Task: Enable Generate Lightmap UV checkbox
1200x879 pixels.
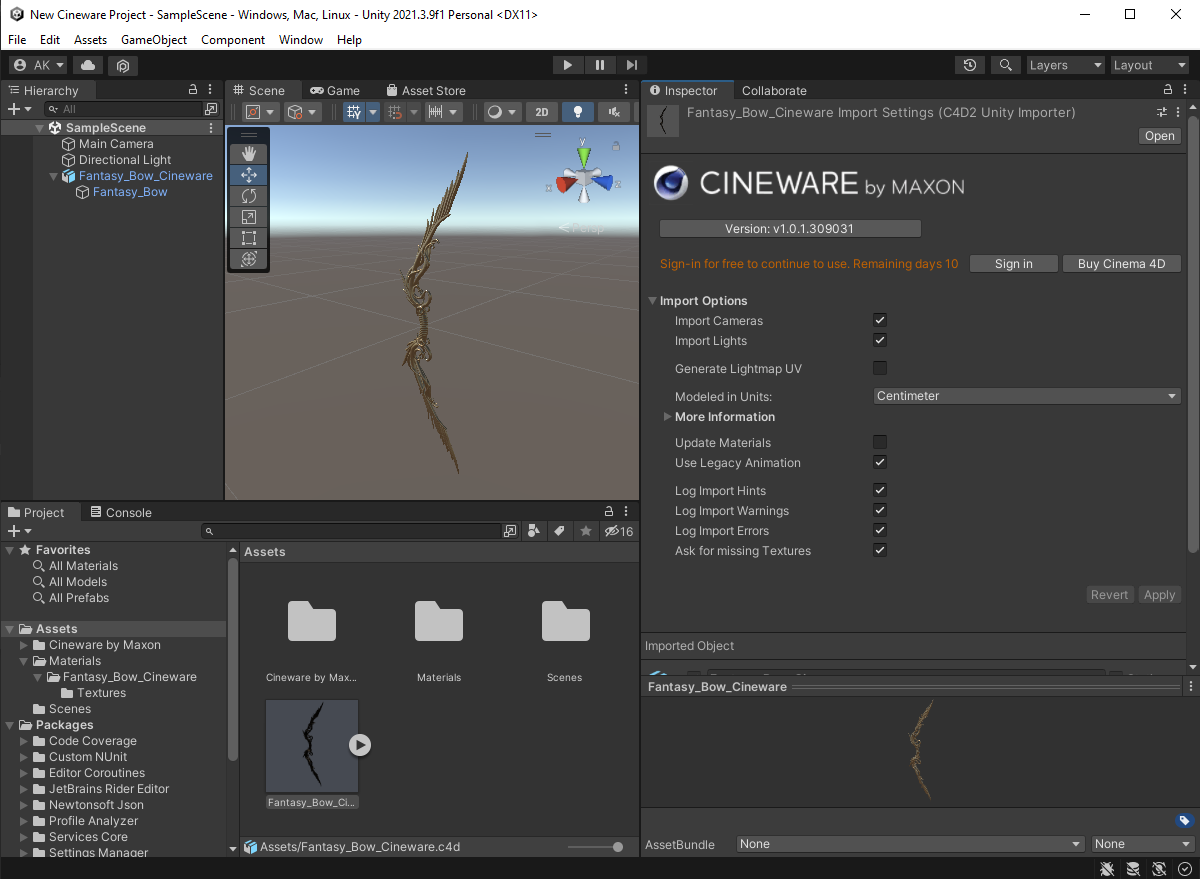Action: click(x=880, y=368)
